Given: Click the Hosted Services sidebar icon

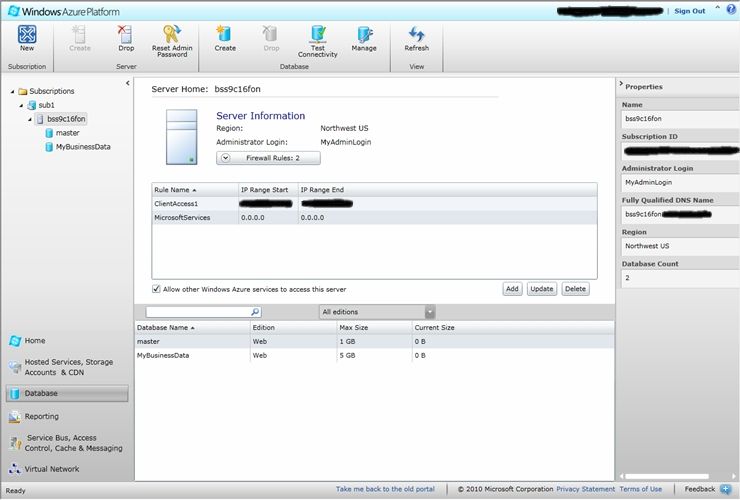Looking at the screenshot, I should 15,367.
